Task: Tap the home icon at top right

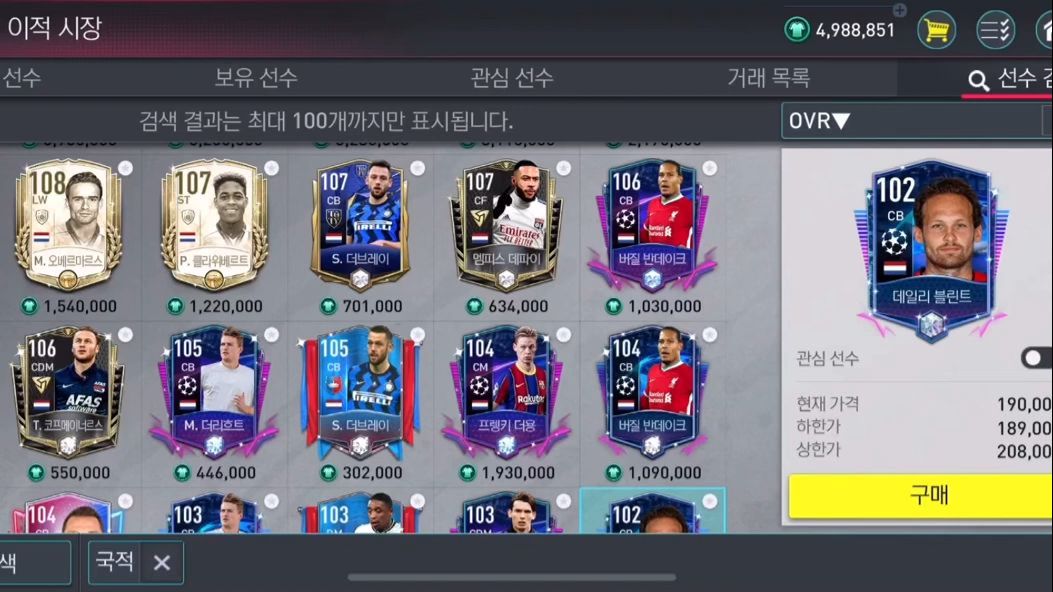Action: 1045,30
